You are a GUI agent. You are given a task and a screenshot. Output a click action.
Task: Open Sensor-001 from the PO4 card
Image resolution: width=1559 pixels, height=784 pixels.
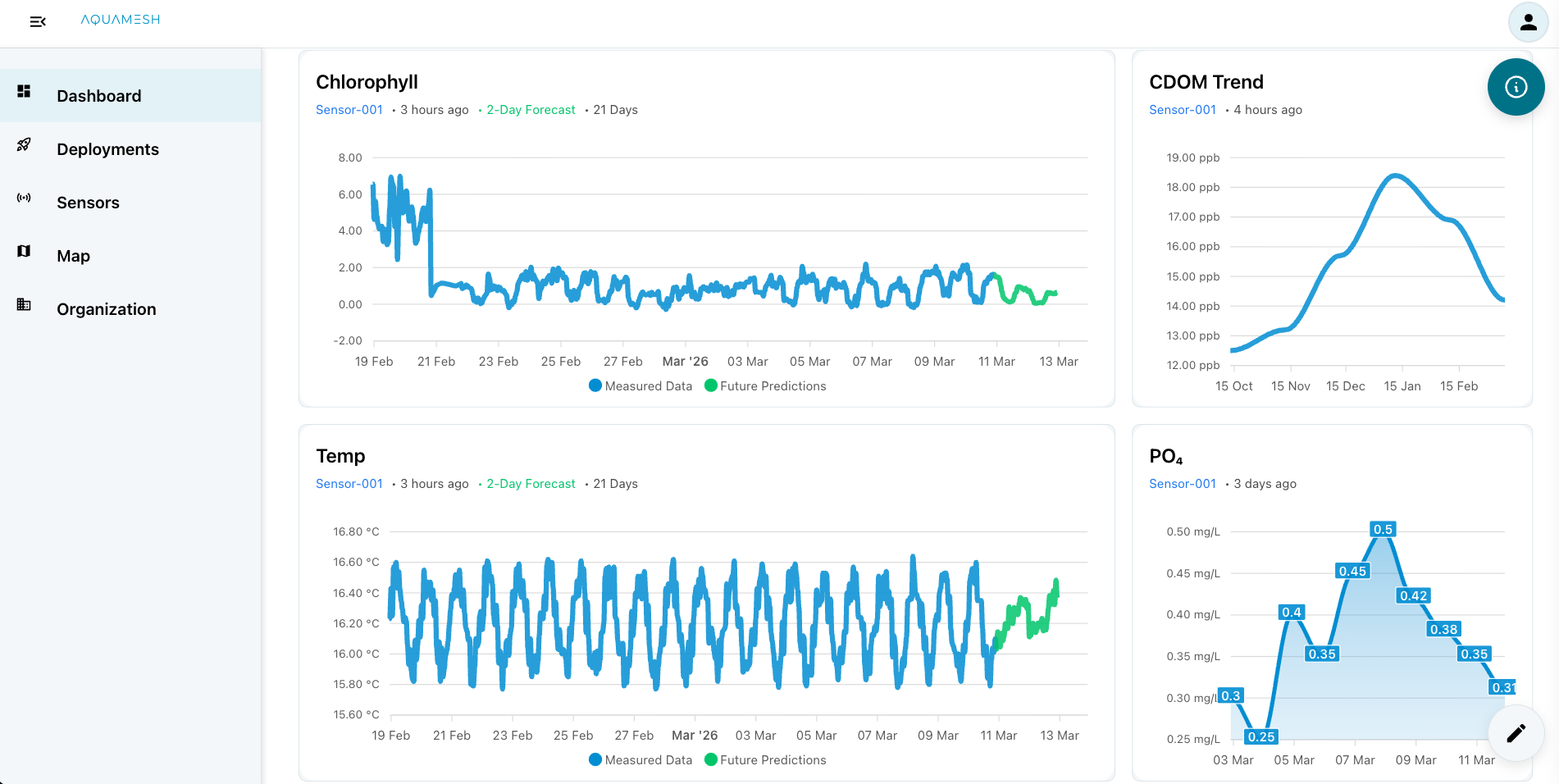[1182, 483]
